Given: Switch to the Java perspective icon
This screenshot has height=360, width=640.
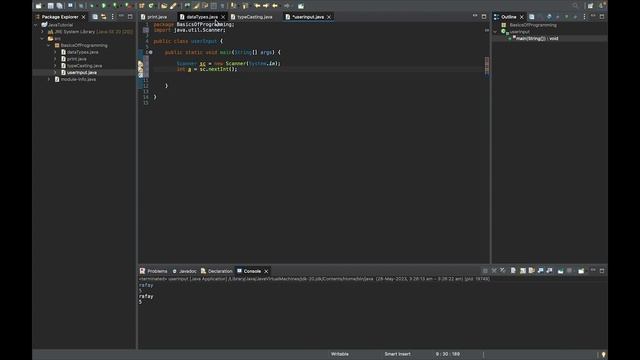Looking at the screenshot, I should tap(602, 6).
